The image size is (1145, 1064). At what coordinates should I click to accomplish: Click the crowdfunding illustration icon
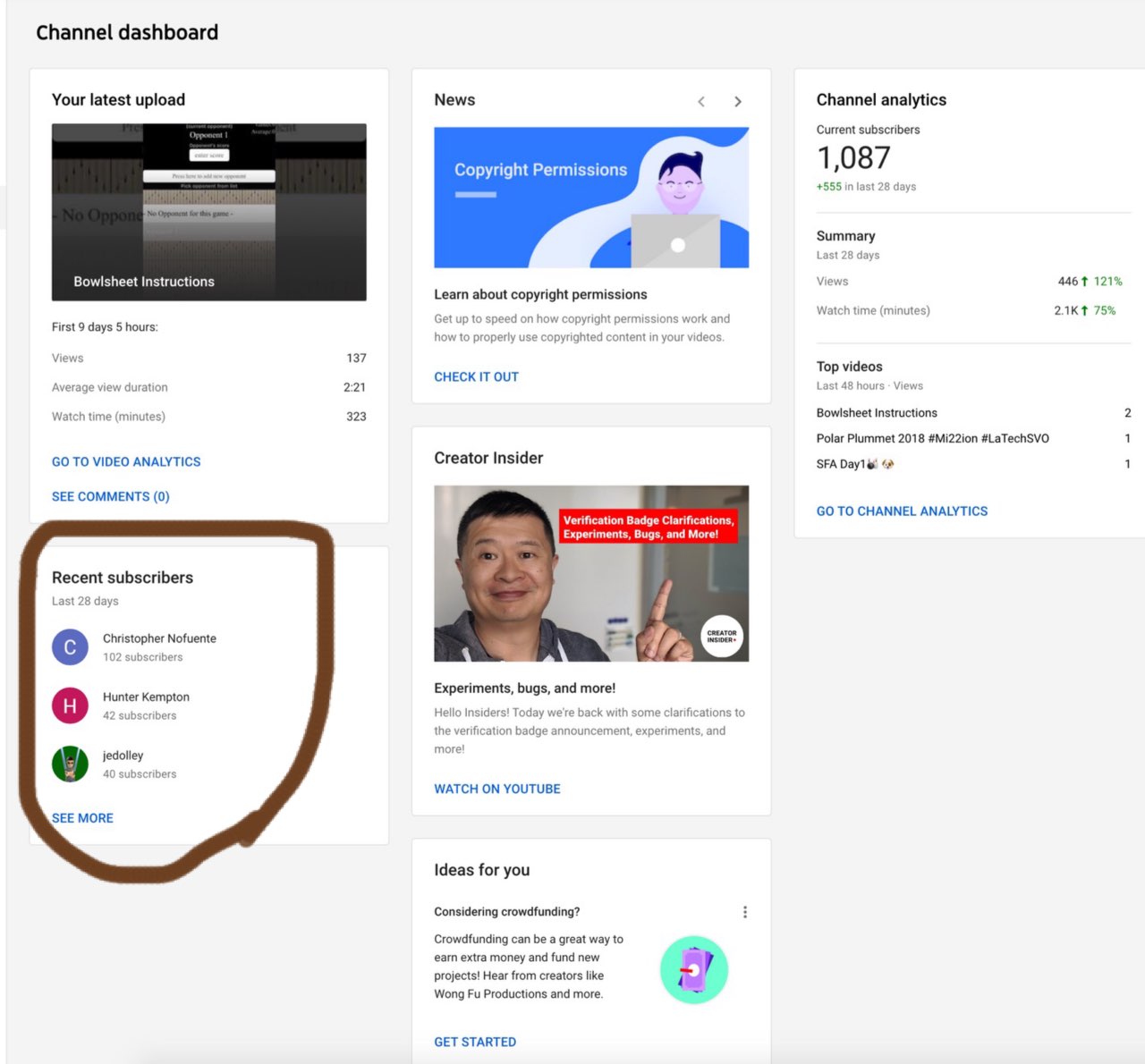694,970
